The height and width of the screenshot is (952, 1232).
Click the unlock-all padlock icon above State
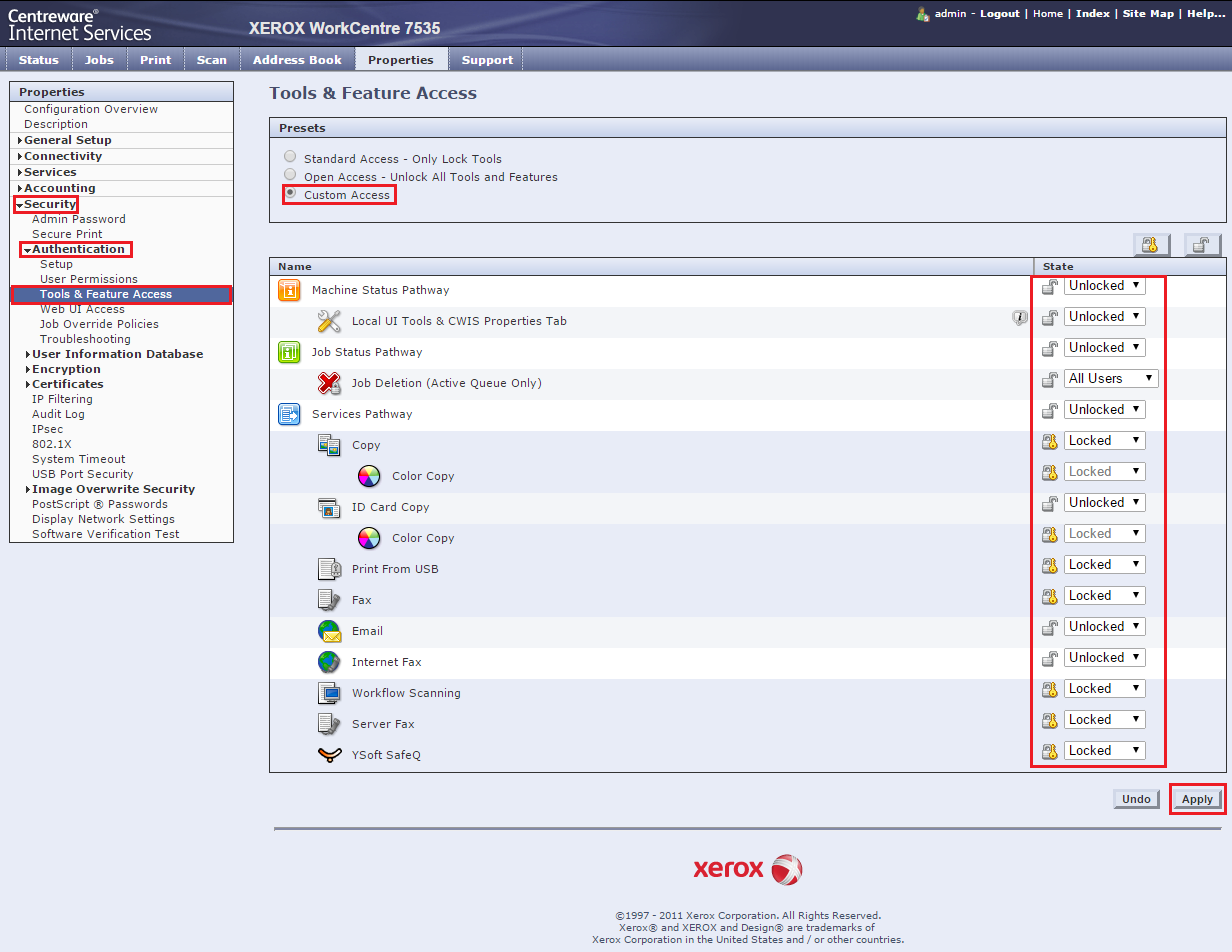pos(1202,245)
